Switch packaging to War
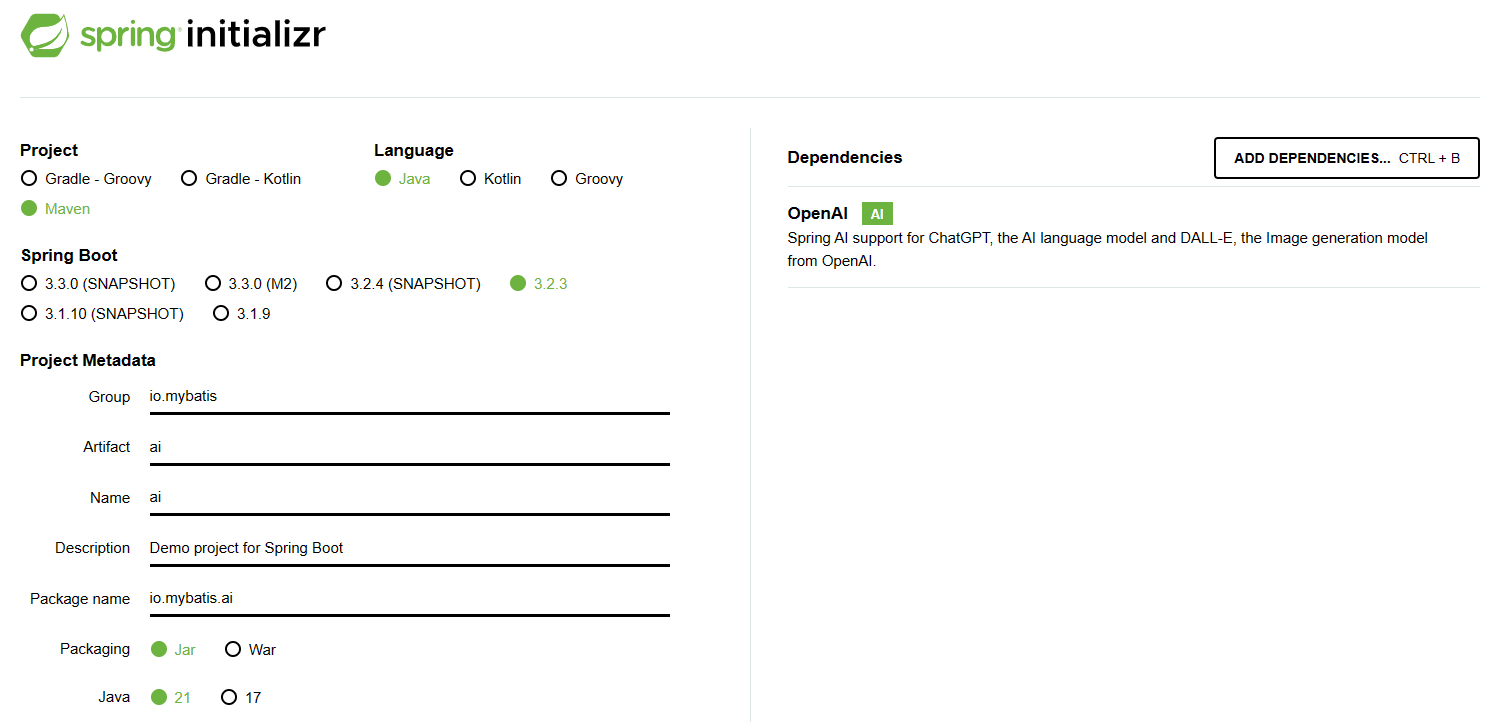Image resolution: width=1499 pixels, height=722 pixels. pos(233,650)
